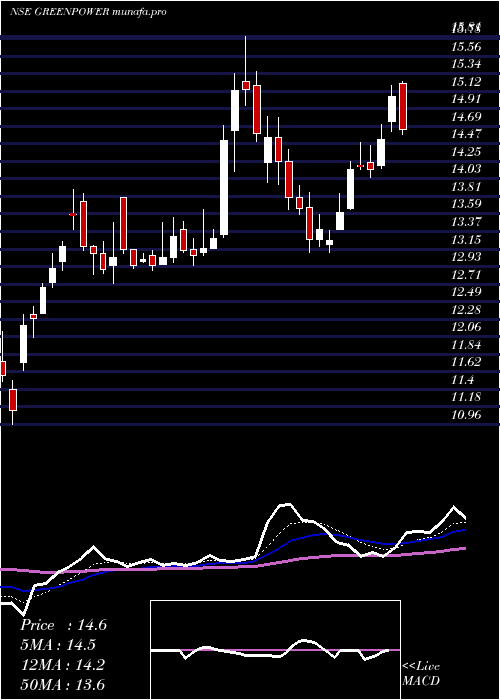Image resolution: width=500 pixels, height=700 pixels.
Task: Click the 15.34 price axis label
Action: tap(466, 64)
